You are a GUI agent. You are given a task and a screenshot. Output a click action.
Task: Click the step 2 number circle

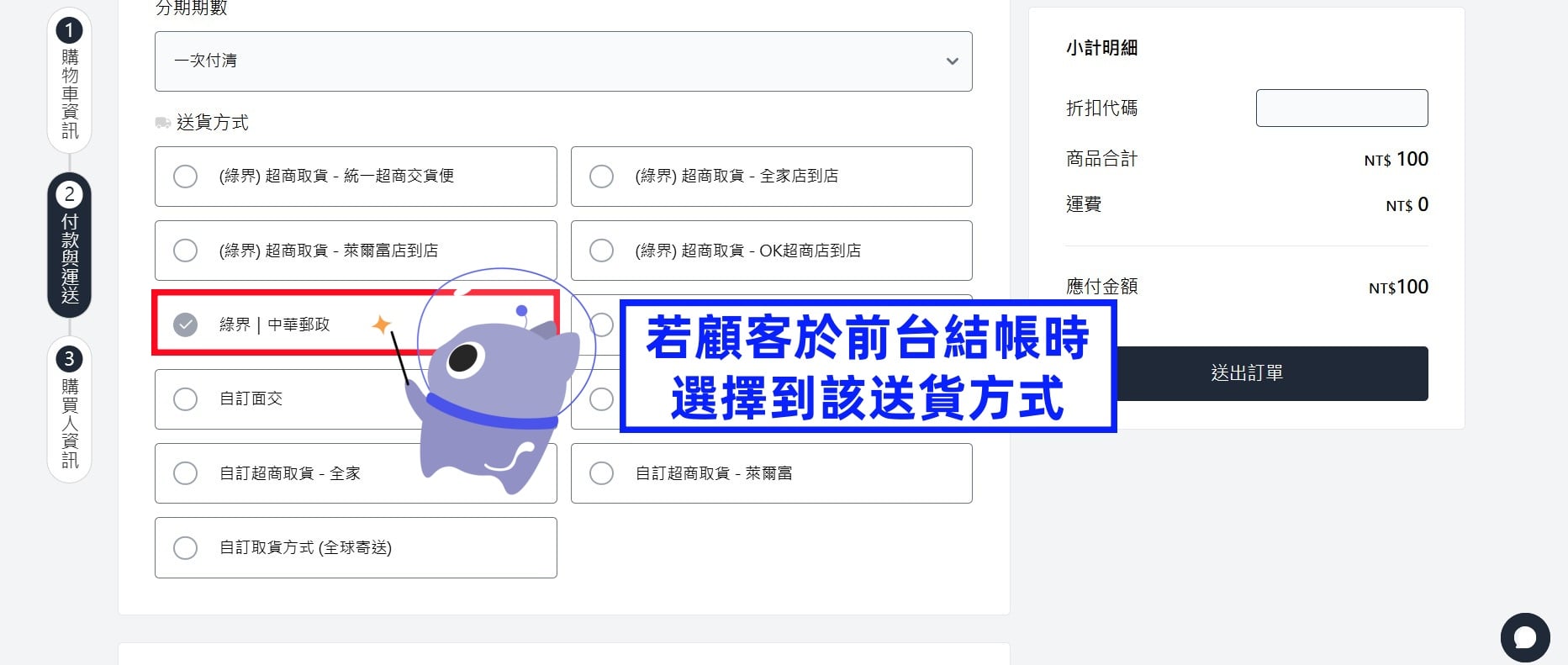point(69,195)
